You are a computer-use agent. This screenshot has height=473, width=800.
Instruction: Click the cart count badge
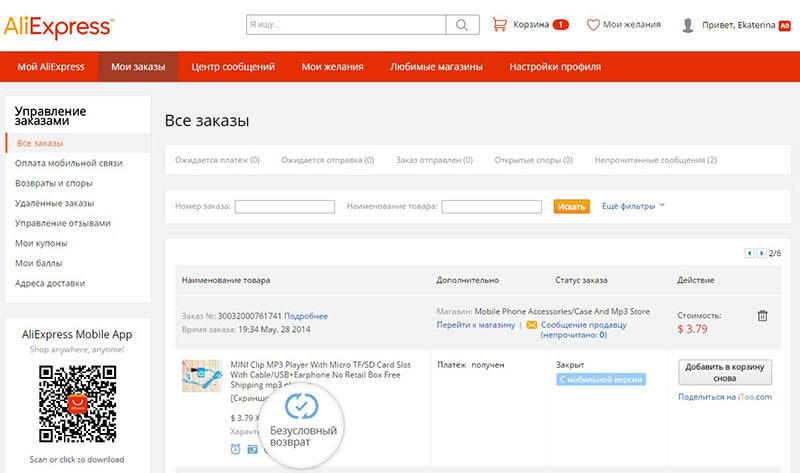(560, 24)
